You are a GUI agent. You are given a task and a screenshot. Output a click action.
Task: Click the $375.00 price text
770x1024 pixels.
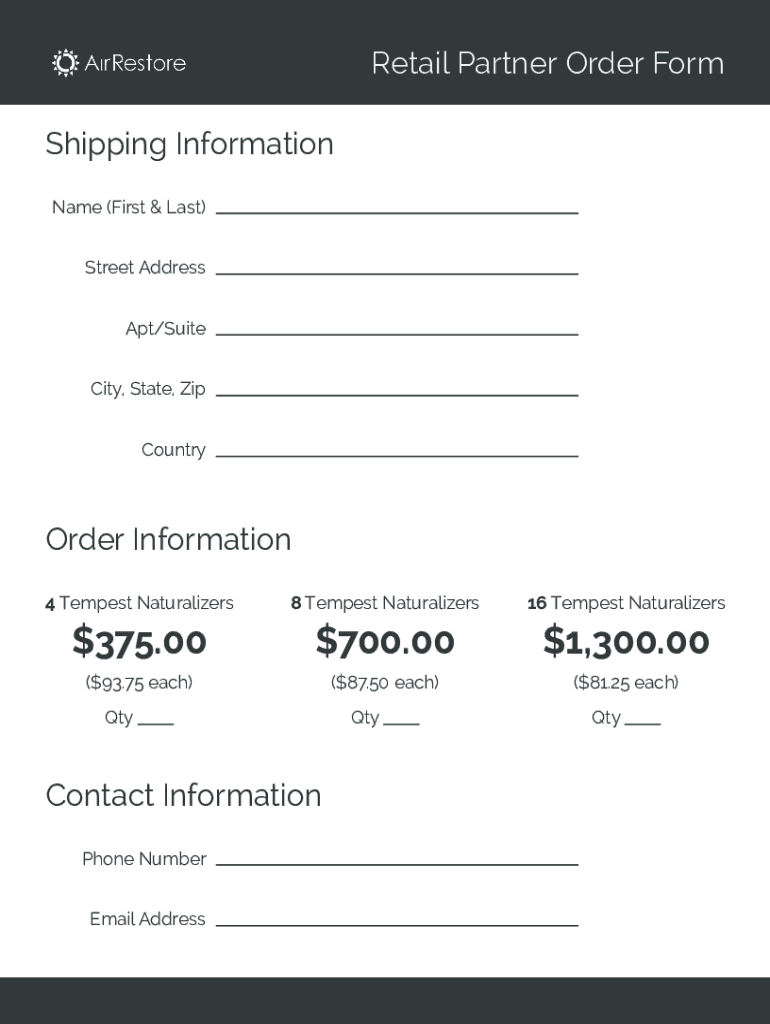(x=139, y=642)
